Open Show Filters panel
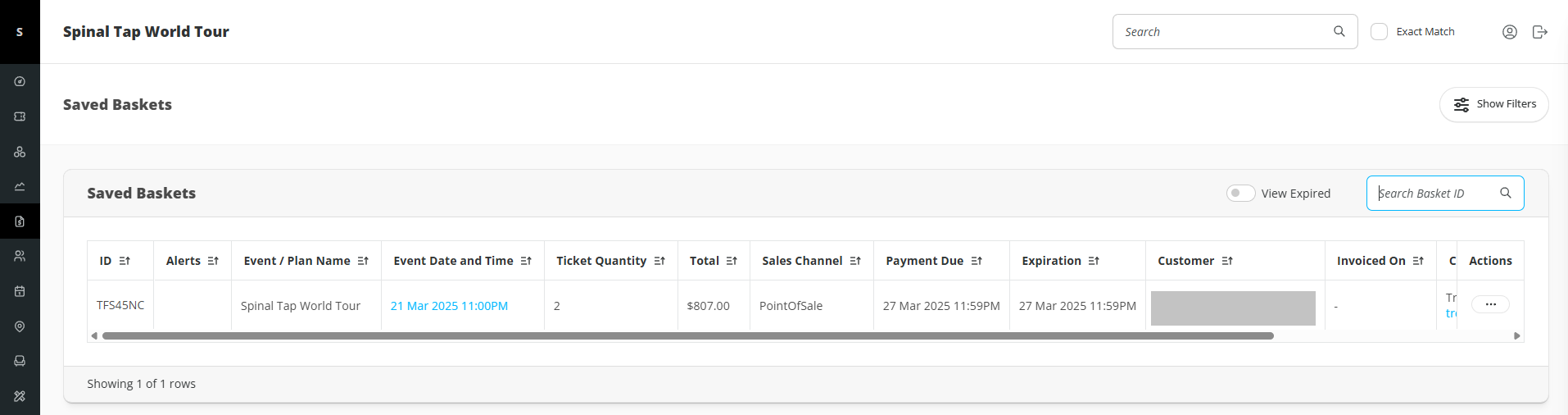1568x415 pixels. click(x=1493, y=104)
